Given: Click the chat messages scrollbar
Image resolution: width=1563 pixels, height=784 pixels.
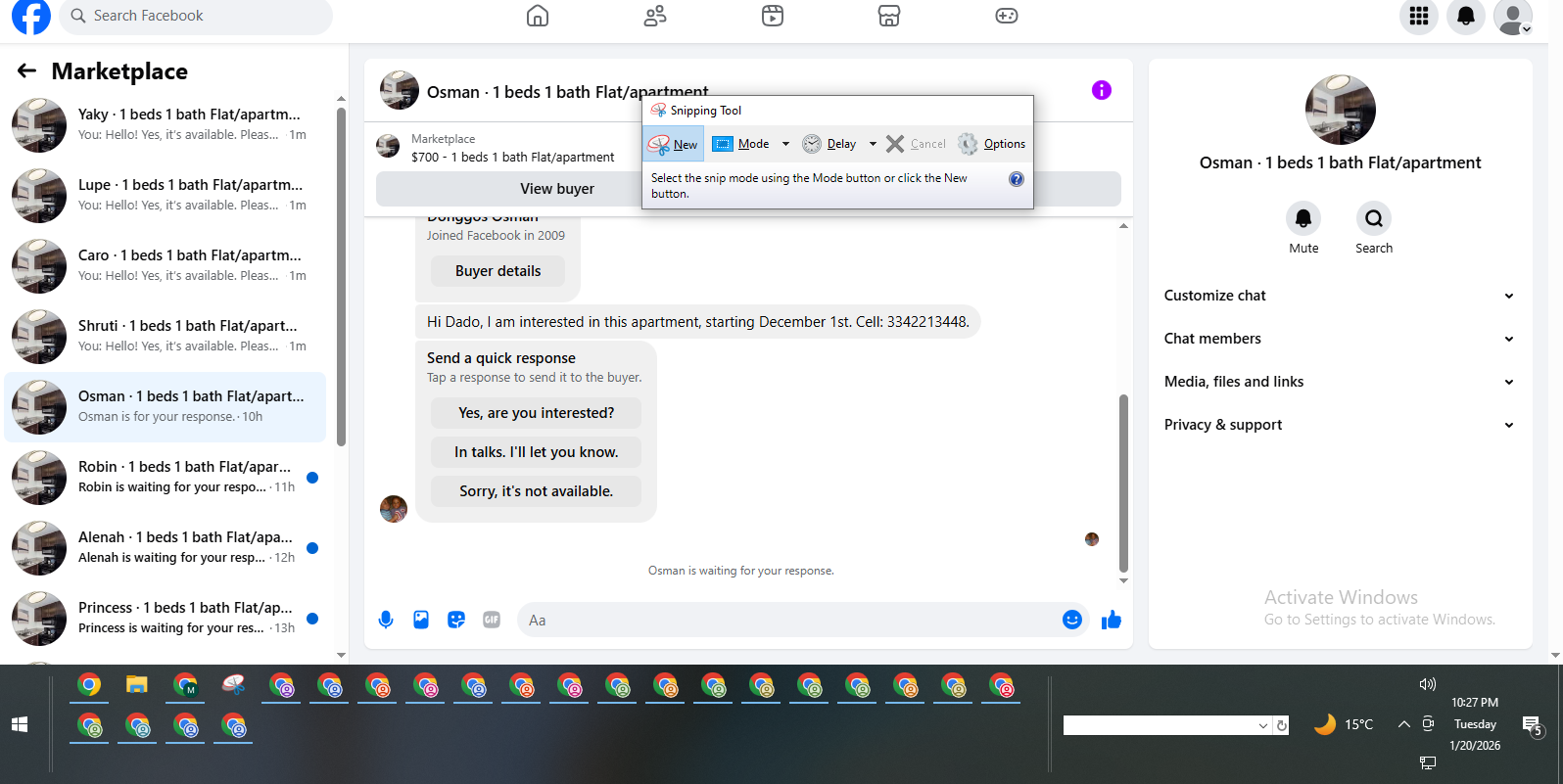Looking at the screenshot, I should click(1123, 483).
